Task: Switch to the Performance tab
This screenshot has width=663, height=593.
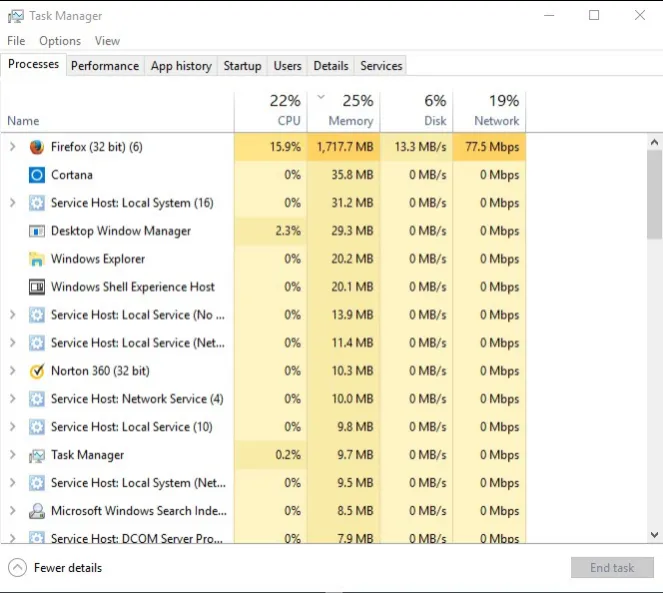Action: tap(105, 66)
